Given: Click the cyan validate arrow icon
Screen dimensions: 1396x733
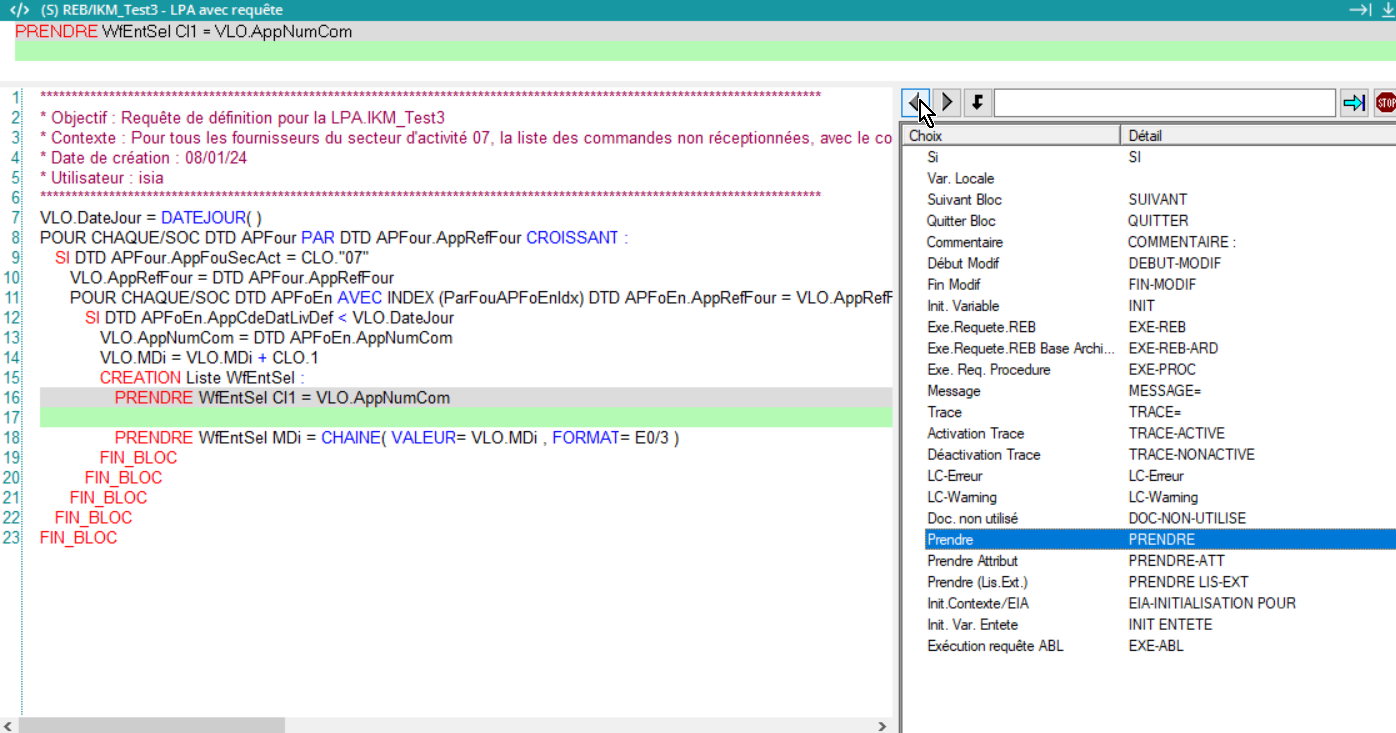Looking at the screenshot, I should (1355, 102).
